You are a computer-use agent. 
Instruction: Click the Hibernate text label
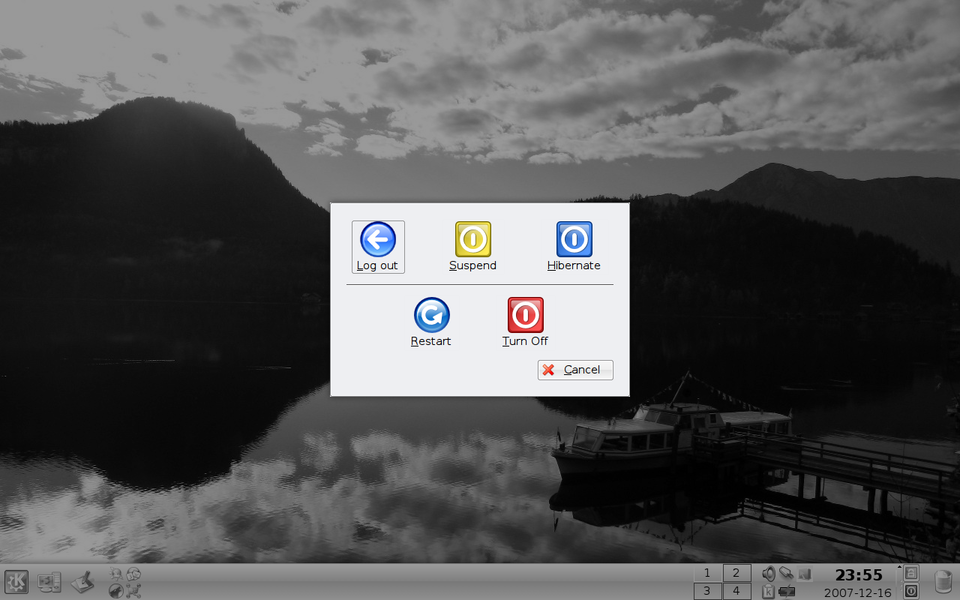574,266
